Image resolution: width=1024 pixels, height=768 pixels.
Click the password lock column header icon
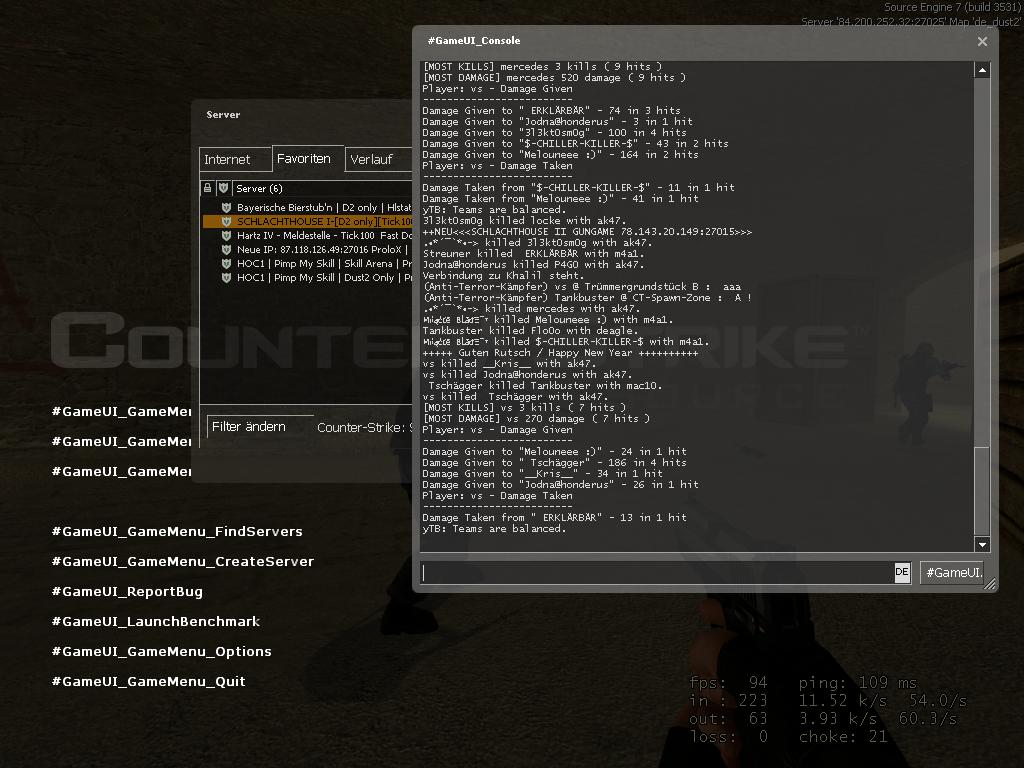(x=207, y=188)
